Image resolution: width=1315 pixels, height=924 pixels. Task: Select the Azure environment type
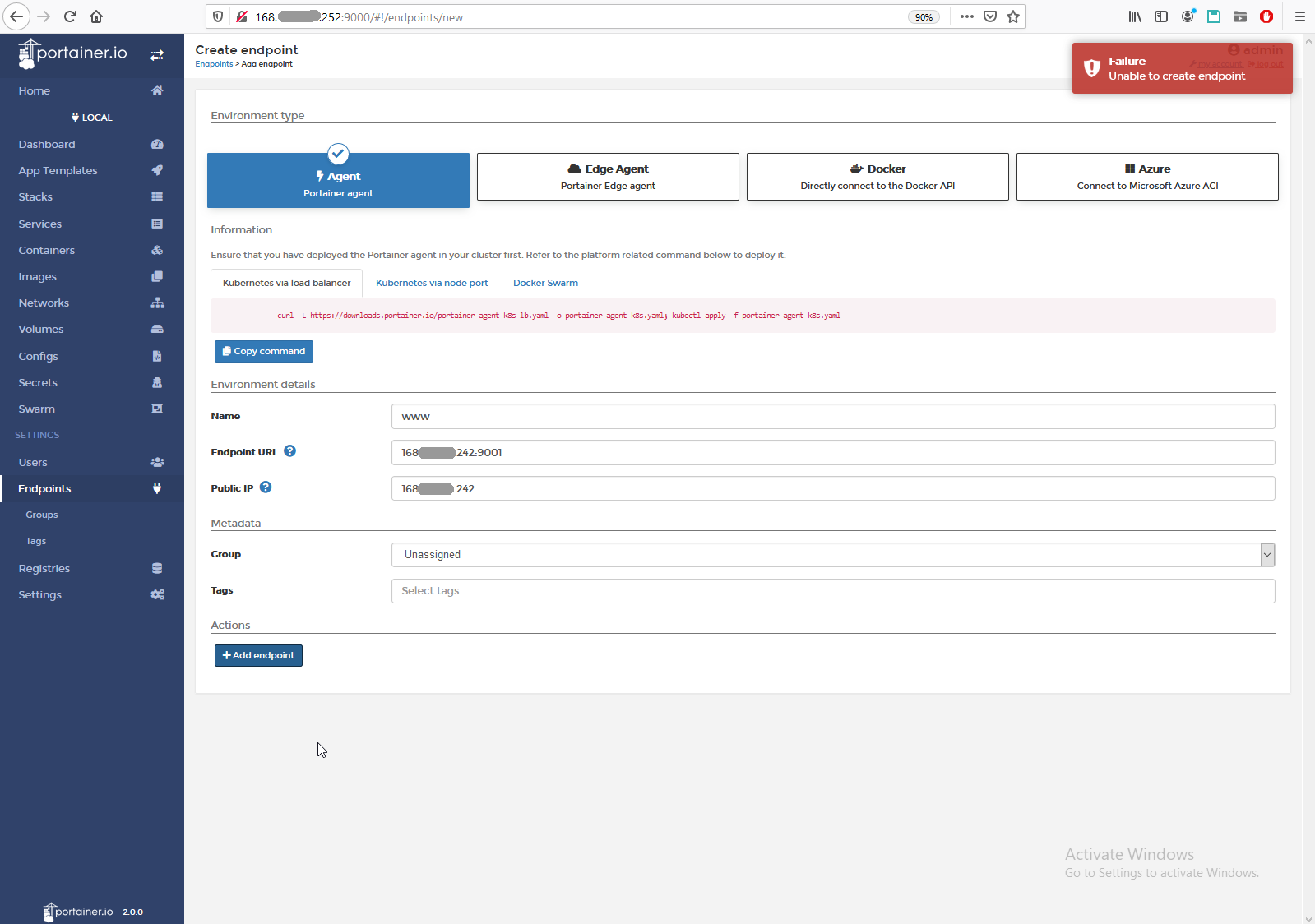(1147, 177)
